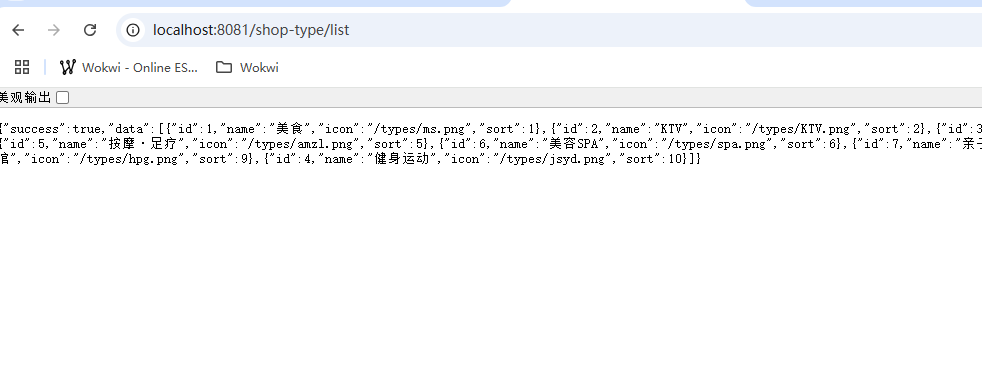
Task: Open the Wokwi bookmarks folder
Action: coord(247,67)
